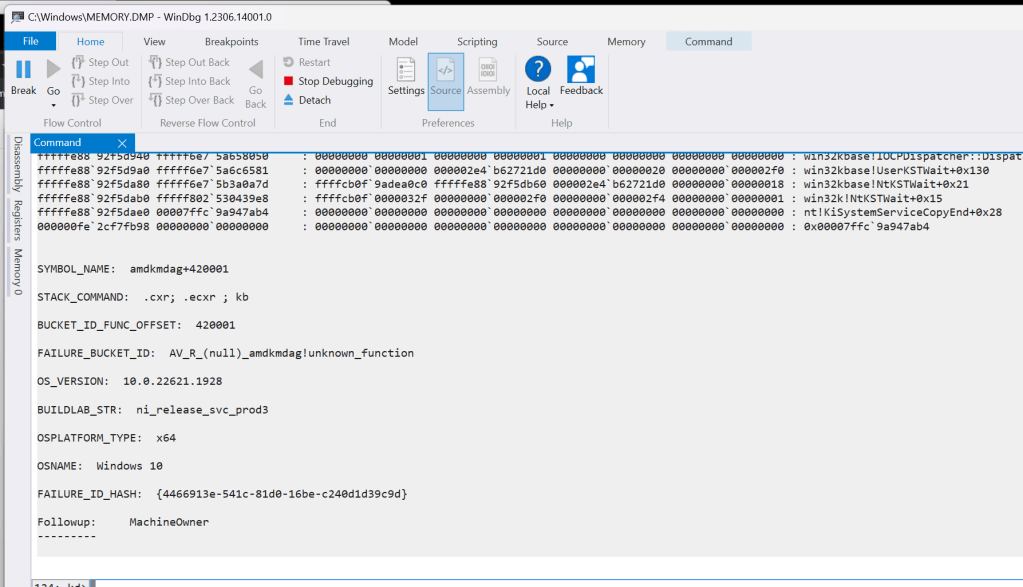This screenshot has height=587, width=1023.
Task: Switch to the Home ribbon tab
Action: point(91,41)
